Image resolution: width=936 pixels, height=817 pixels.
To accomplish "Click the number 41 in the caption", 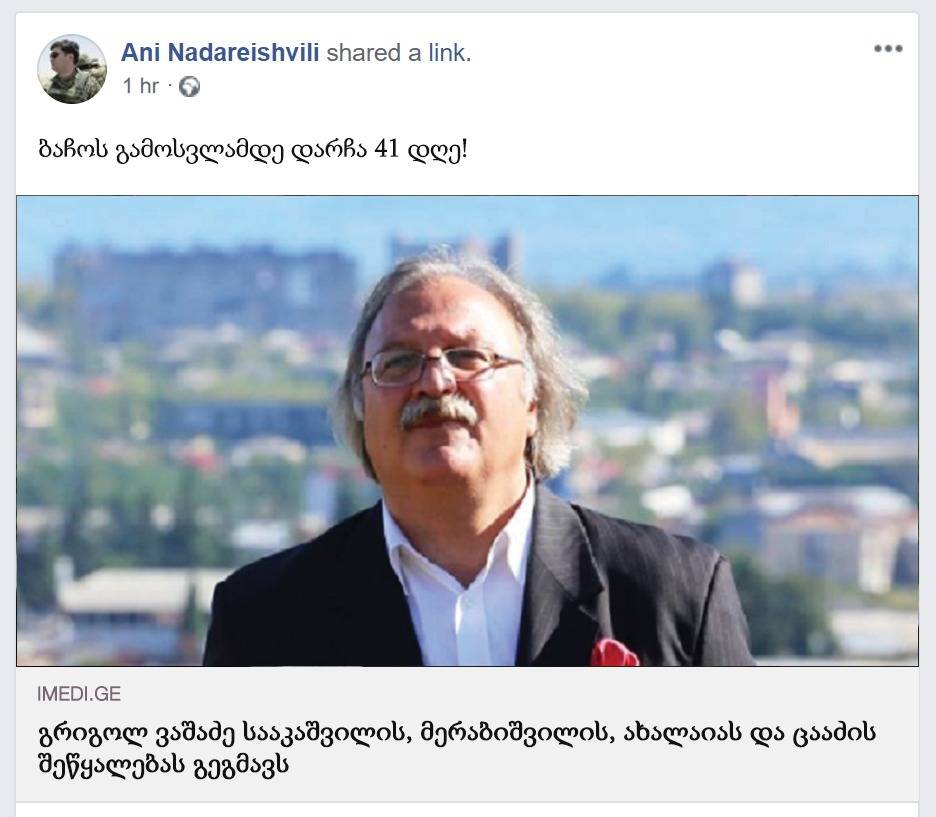I will point(387,149).
